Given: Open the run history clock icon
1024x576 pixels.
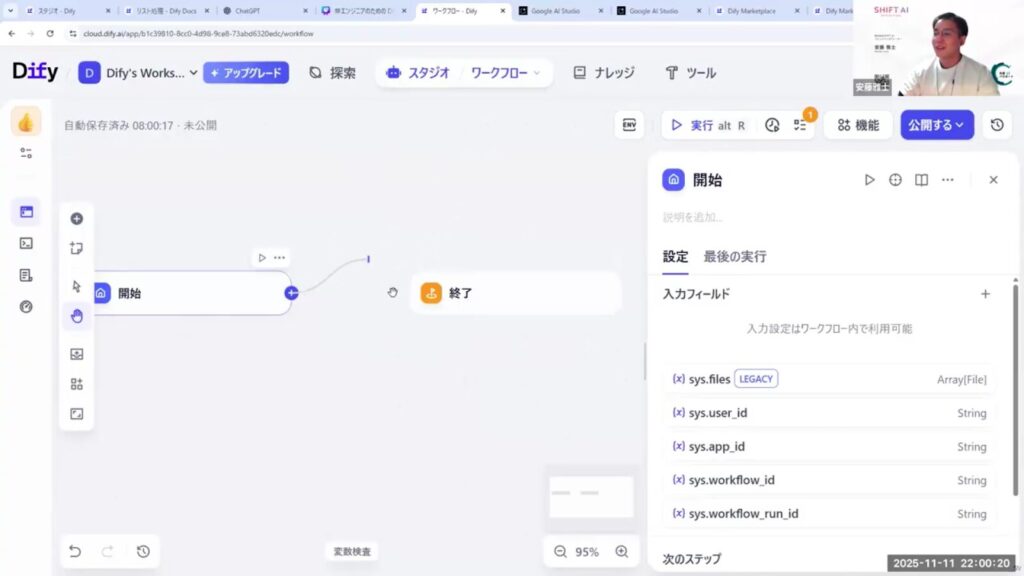Looking at the screenshot, I should [x=772, y=125].
